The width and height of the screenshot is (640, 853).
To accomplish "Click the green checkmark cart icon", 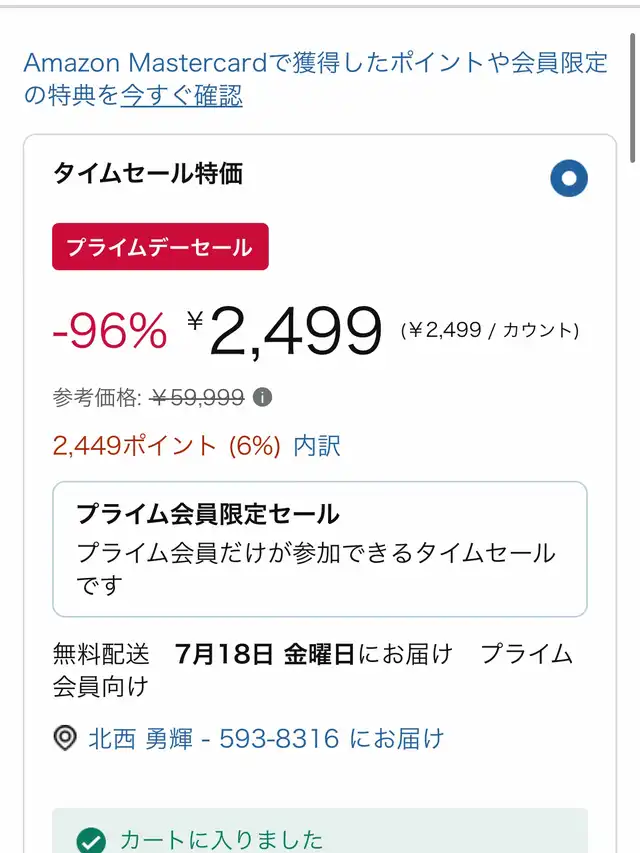I will tap(91, 840).
